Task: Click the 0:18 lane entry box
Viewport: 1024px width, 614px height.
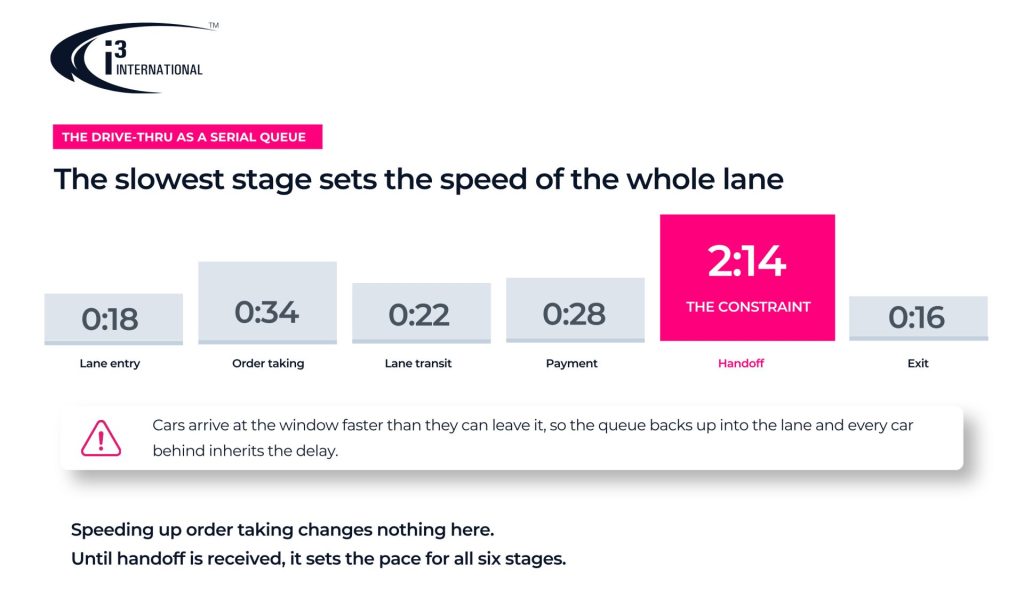Action: point(114,319)
